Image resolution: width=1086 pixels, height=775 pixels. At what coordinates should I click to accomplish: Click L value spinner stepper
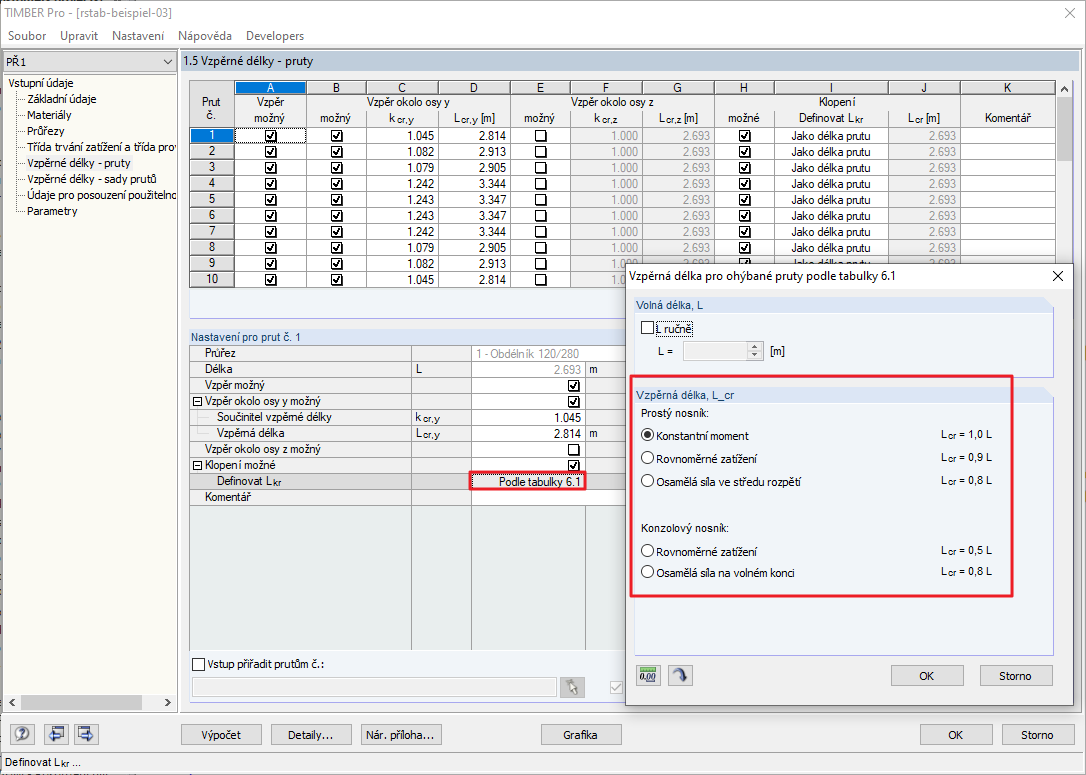755,351
